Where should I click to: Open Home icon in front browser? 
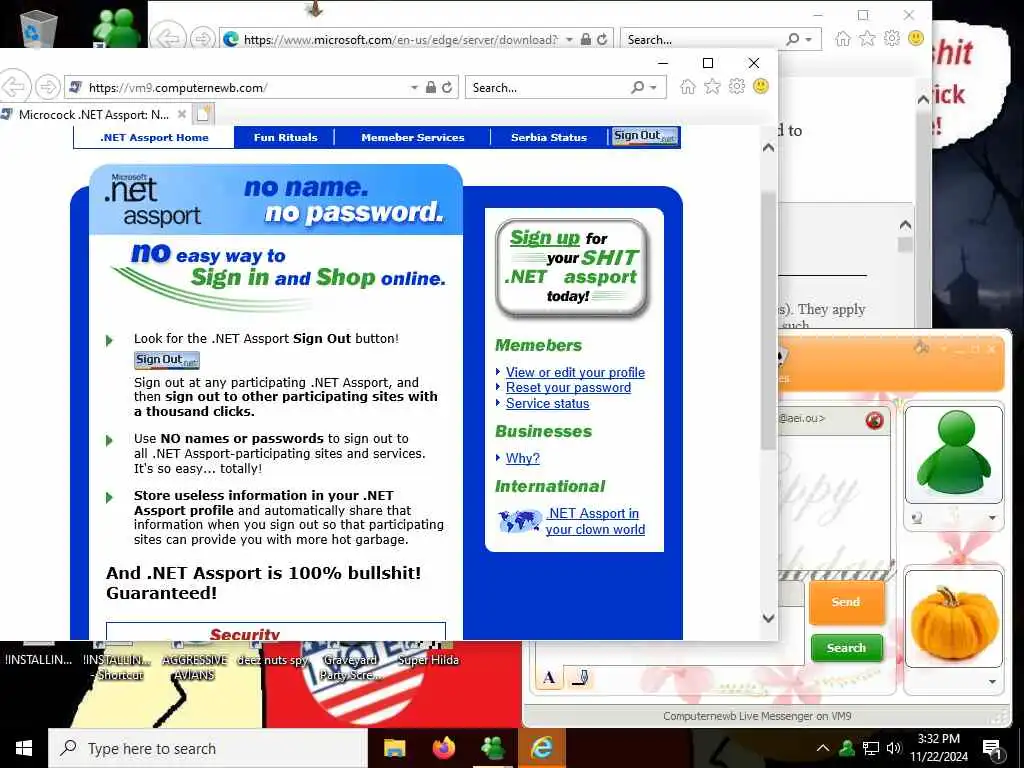688,87
